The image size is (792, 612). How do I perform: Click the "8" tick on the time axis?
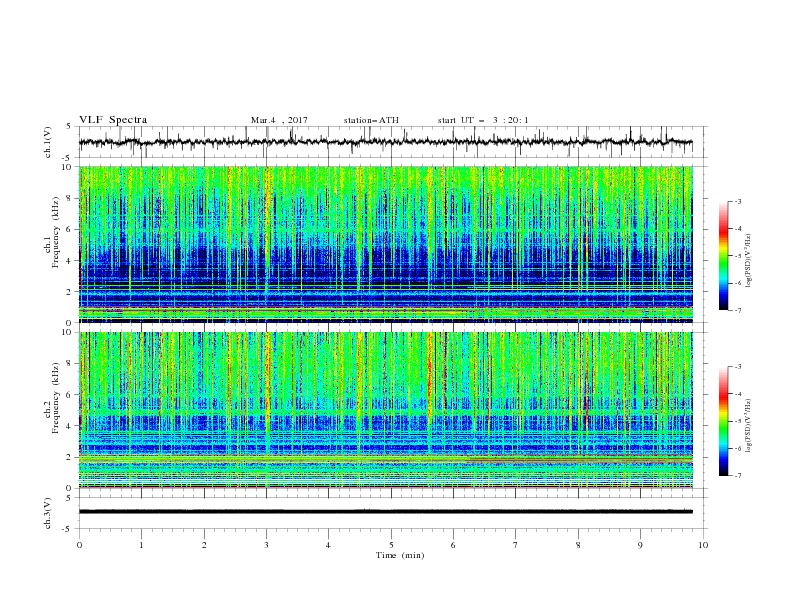point(578,545)
